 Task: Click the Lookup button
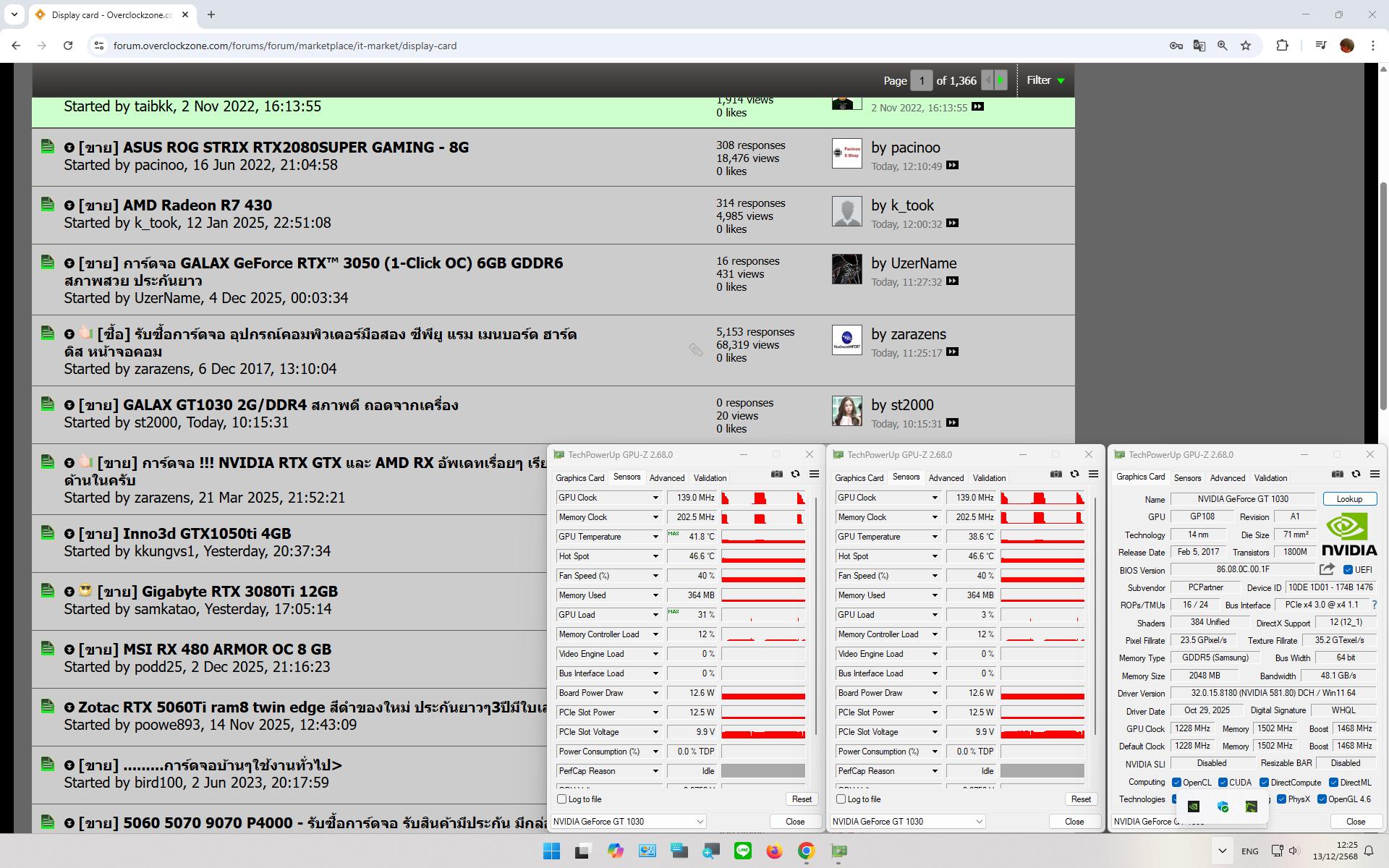tap(1349, 499)
